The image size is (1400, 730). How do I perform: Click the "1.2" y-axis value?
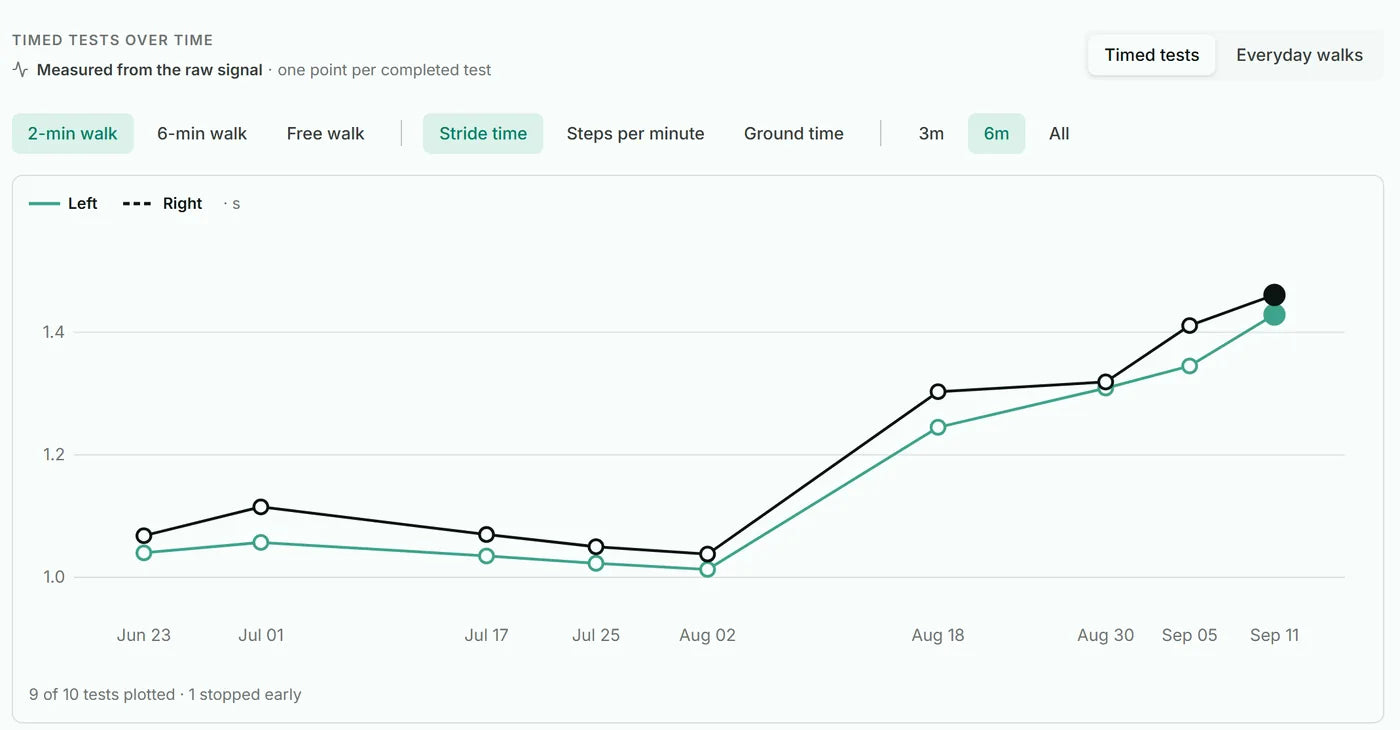click(54, 455)
